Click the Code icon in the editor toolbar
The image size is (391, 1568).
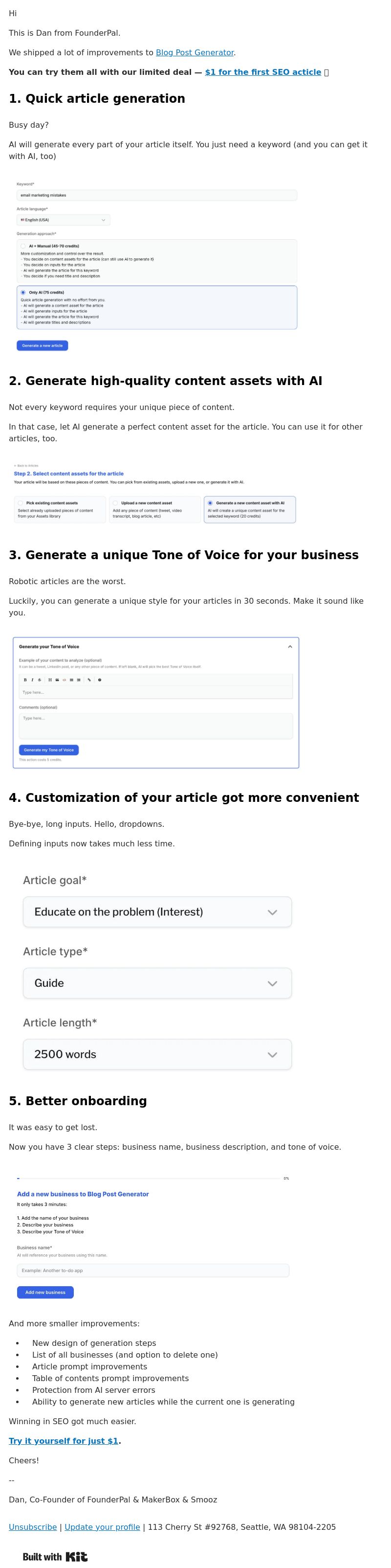[x=65, y=680]
